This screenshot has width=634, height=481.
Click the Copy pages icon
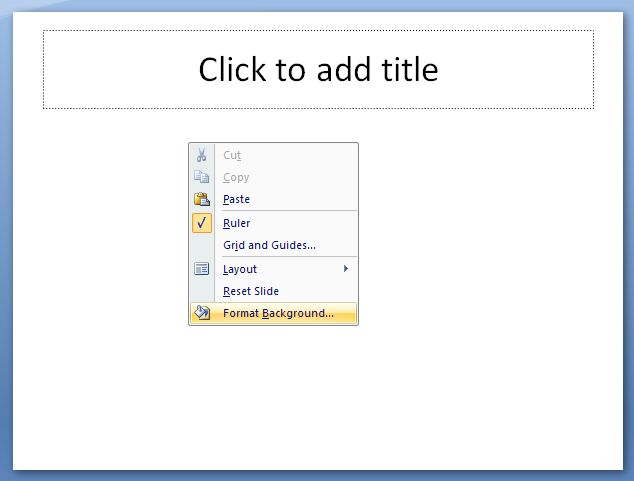pos(201,177)
